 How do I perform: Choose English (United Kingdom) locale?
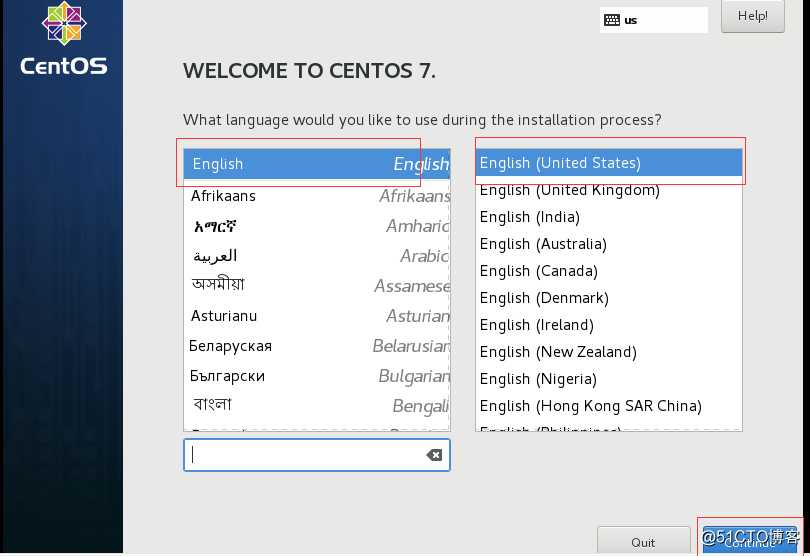[609, 190]
